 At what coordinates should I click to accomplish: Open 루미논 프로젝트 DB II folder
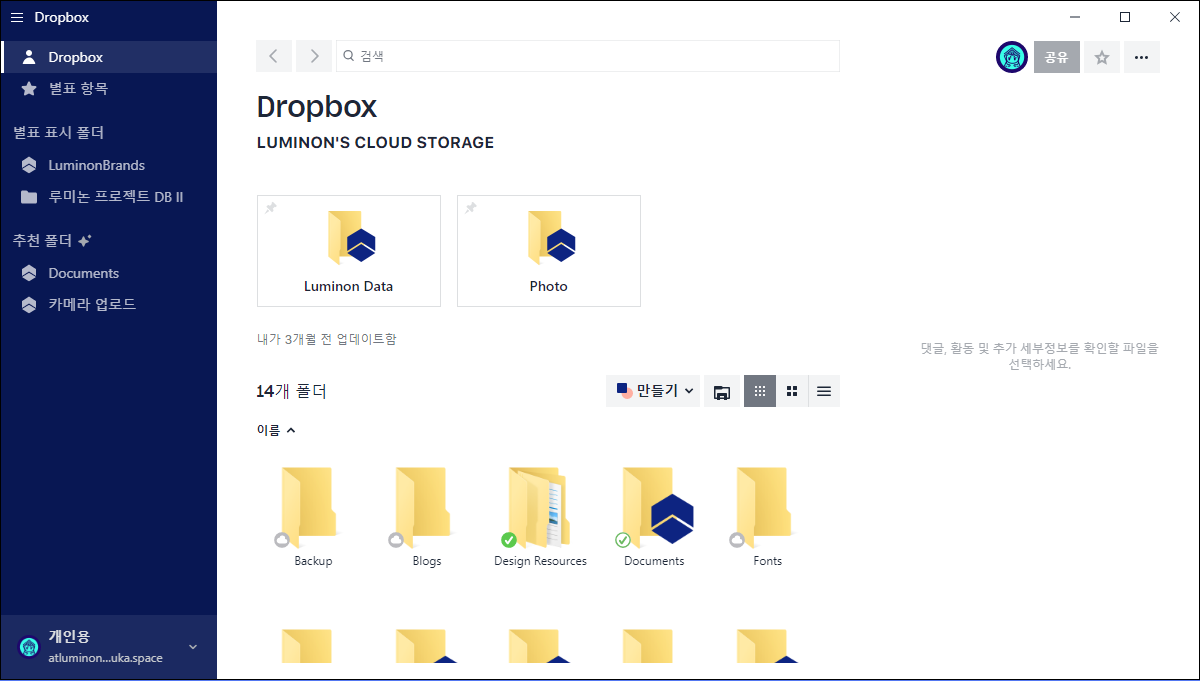tap(109, 197)
